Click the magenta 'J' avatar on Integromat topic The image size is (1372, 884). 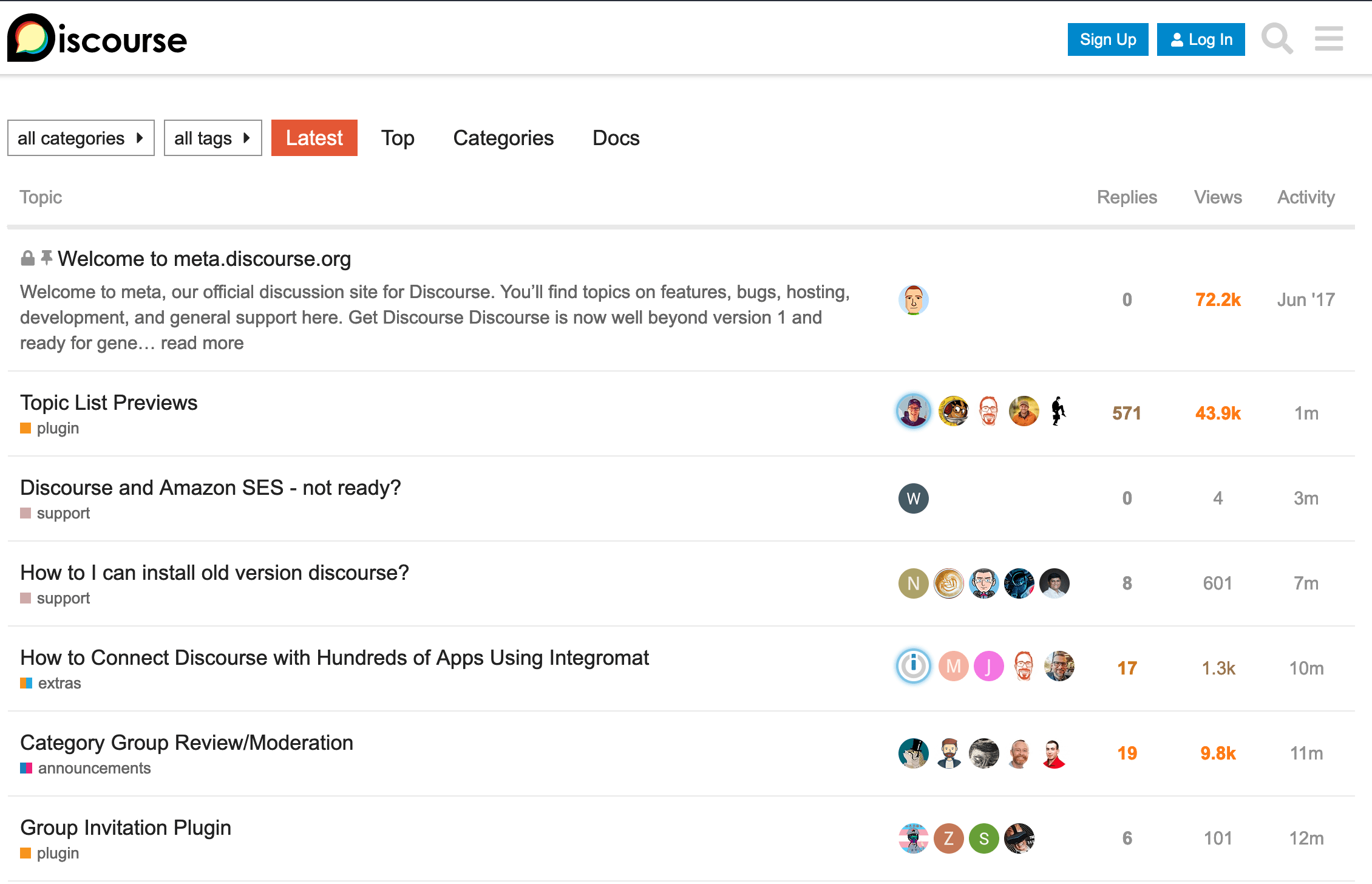988,667
